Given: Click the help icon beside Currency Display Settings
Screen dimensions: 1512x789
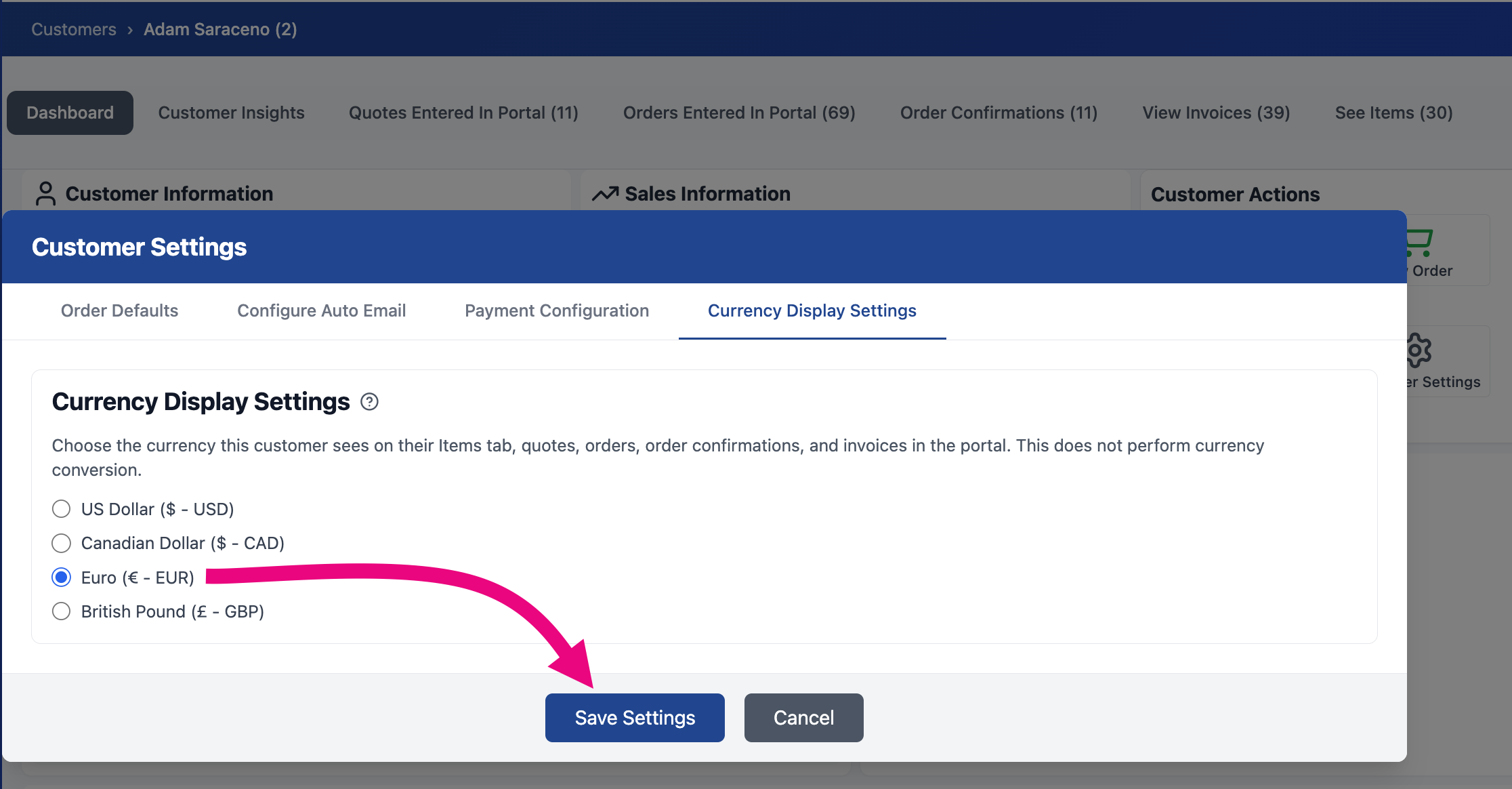Looking at the screenshot, I should tap(369, 402).
